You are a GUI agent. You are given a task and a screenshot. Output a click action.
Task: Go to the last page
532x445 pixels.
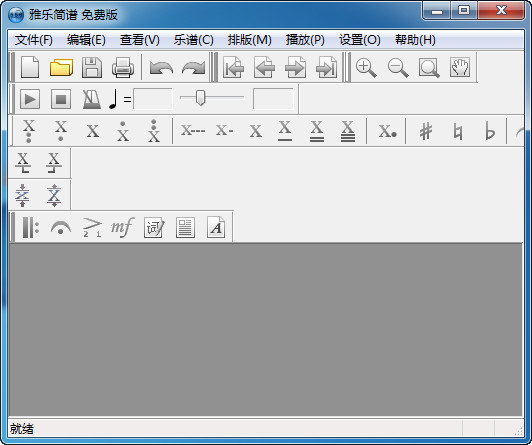(x=326, y=67)
